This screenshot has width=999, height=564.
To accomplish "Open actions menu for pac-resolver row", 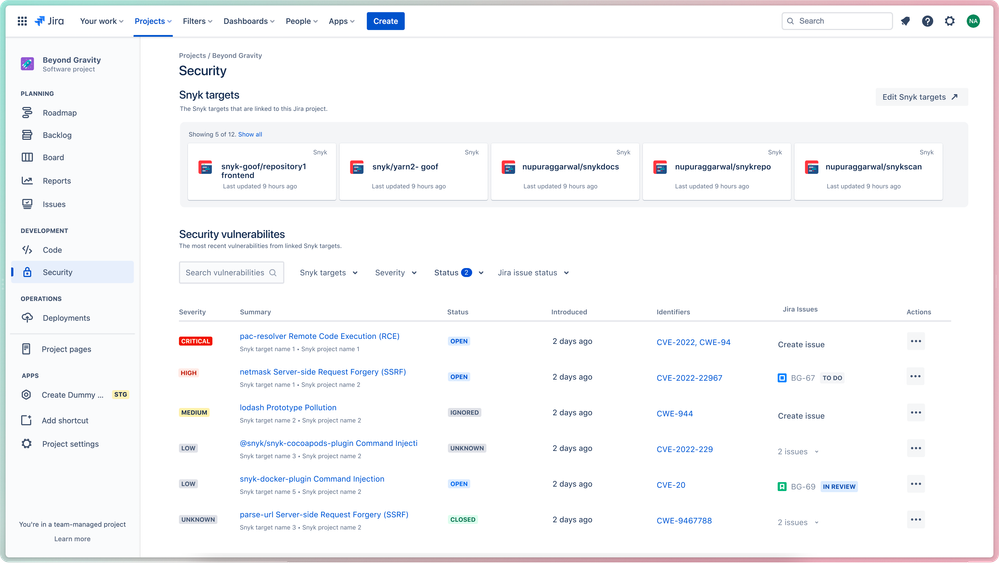I will (916, 342).
